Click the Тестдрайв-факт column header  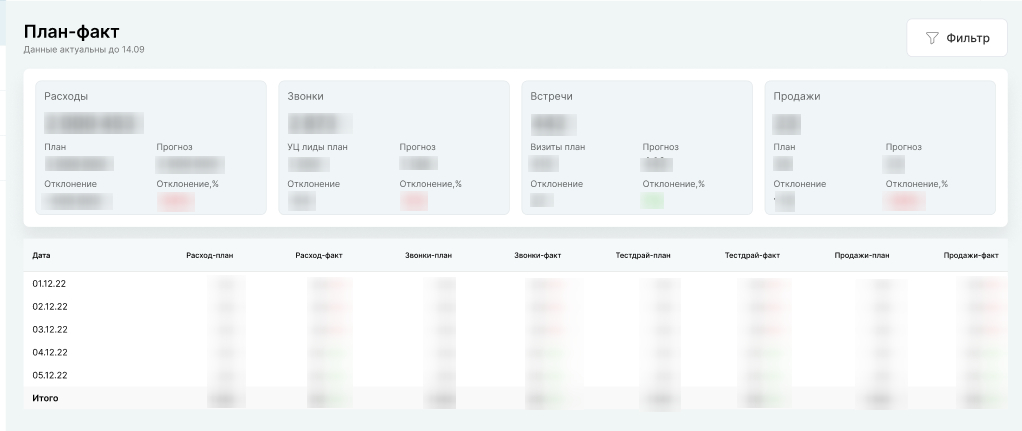(x=752, y=256)
